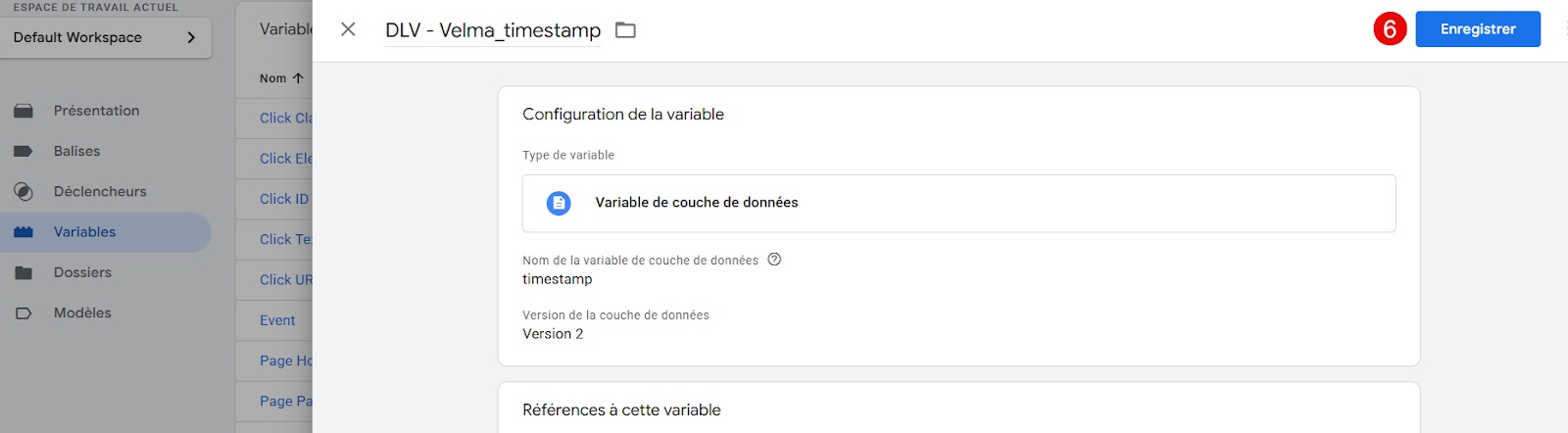Screen dimensions: 1568x433
Task: Open the Event variable link
Action: (277, 320)
